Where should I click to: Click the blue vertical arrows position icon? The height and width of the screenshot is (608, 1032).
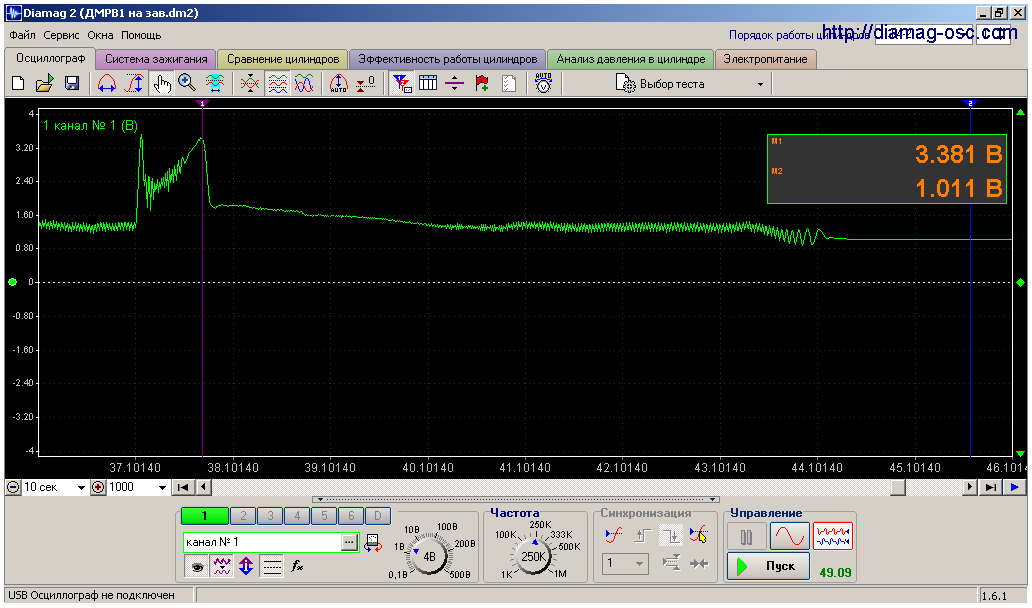[x=246, y=566]
